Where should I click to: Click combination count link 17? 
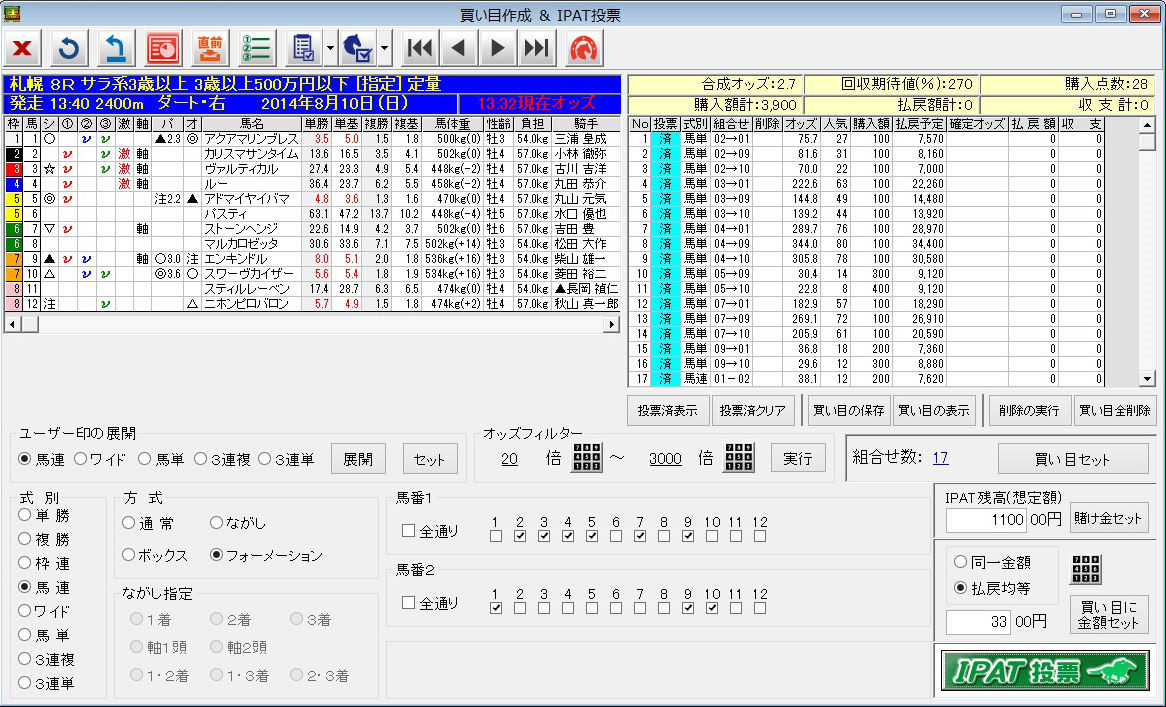pyautogui.click(x=940, y=458)
